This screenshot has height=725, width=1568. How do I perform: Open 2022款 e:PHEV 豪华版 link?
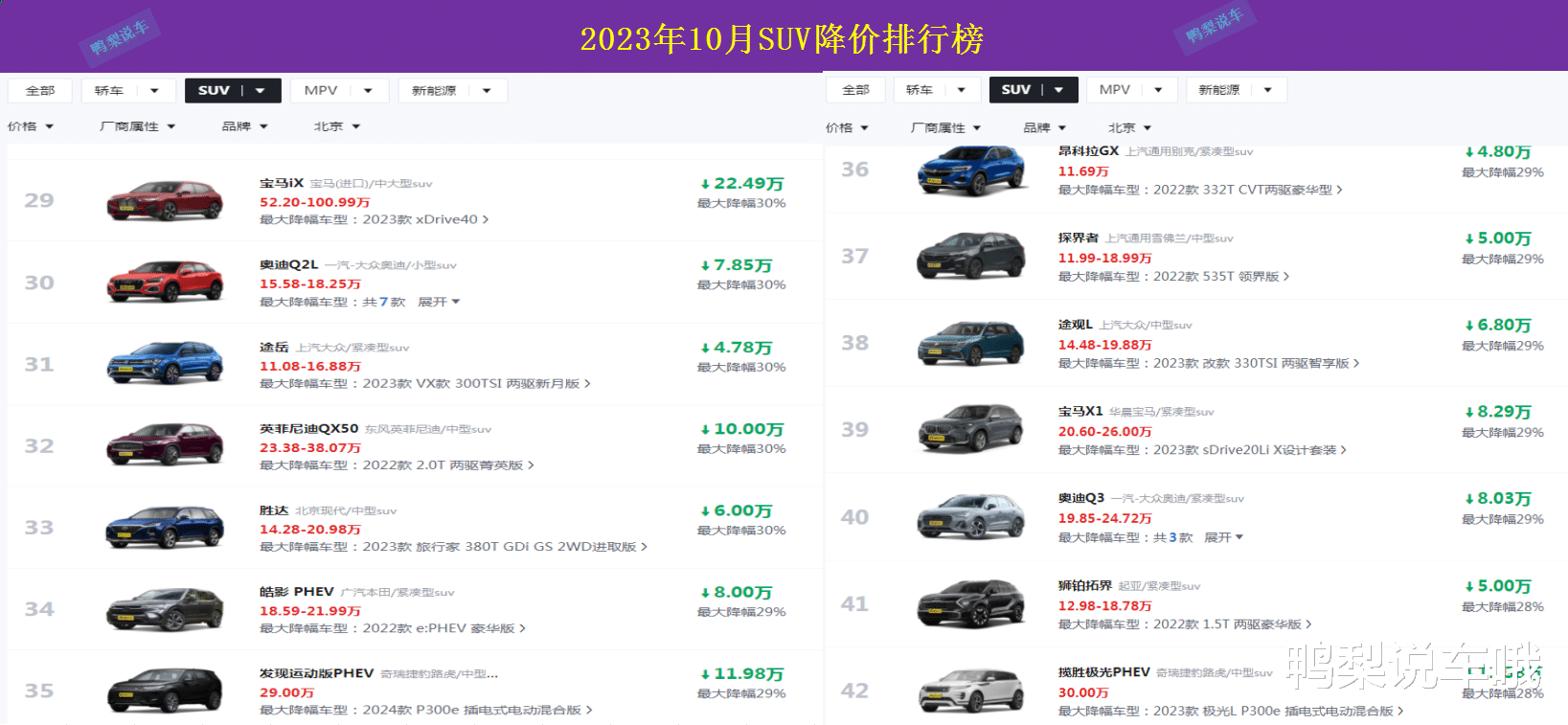pyautogui.click(x=443, y=628)
